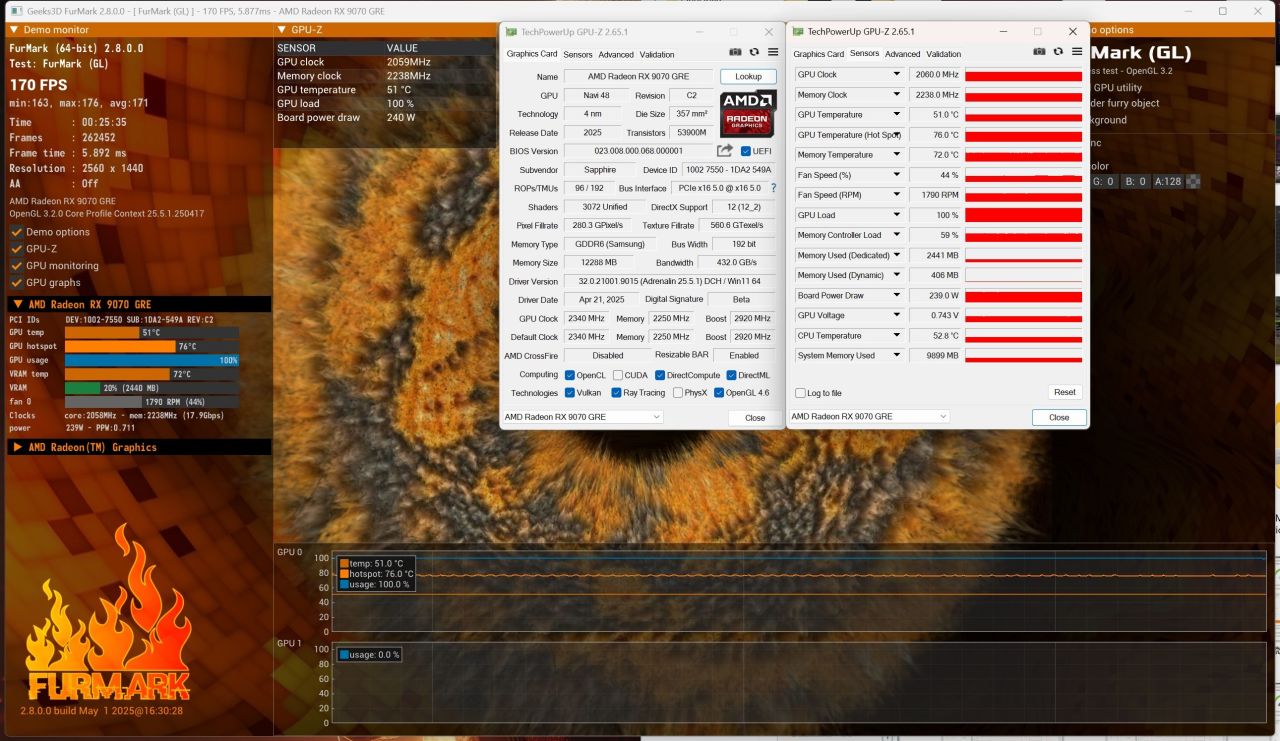This screenshot has height=741, width=1280.
Task: Uncheck Demo options in FurMark monitor
Action: click(x=16, y=232)
